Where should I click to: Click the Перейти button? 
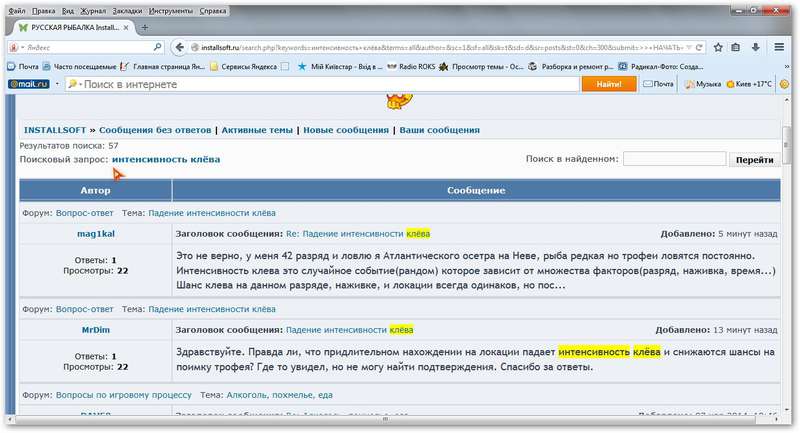click(755, 160)
